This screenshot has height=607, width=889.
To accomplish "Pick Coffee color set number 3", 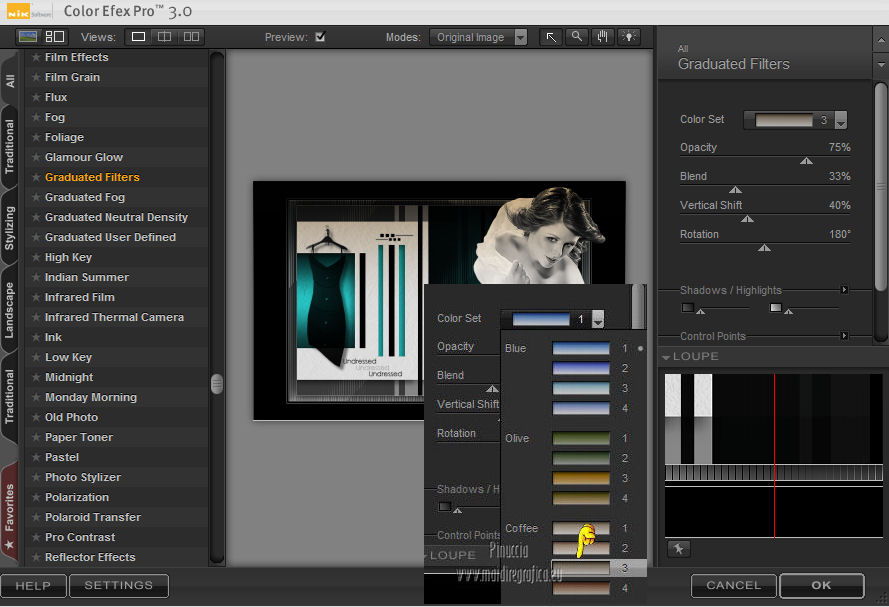I will (x=582, y=568).
